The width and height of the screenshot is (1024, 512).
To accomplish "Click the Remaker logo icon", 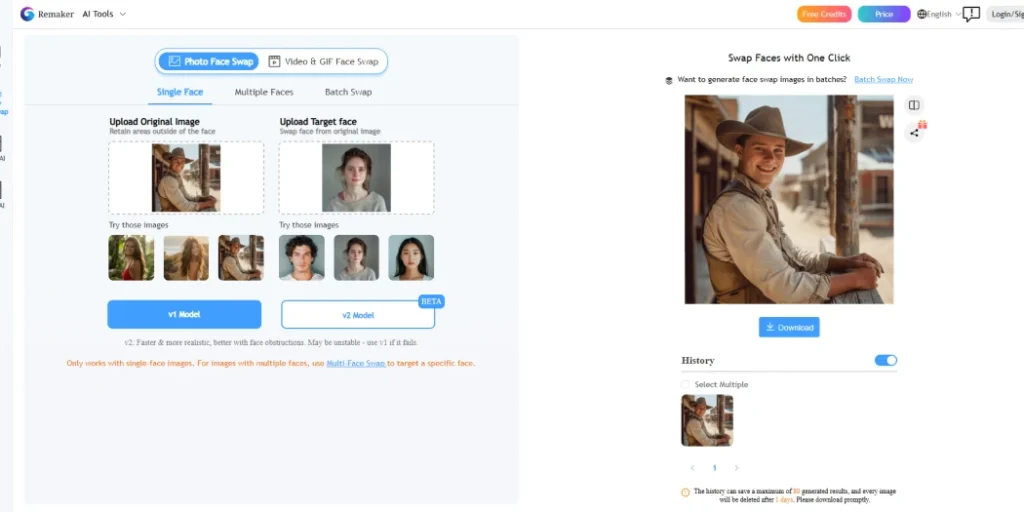I will tap(27, 14).
